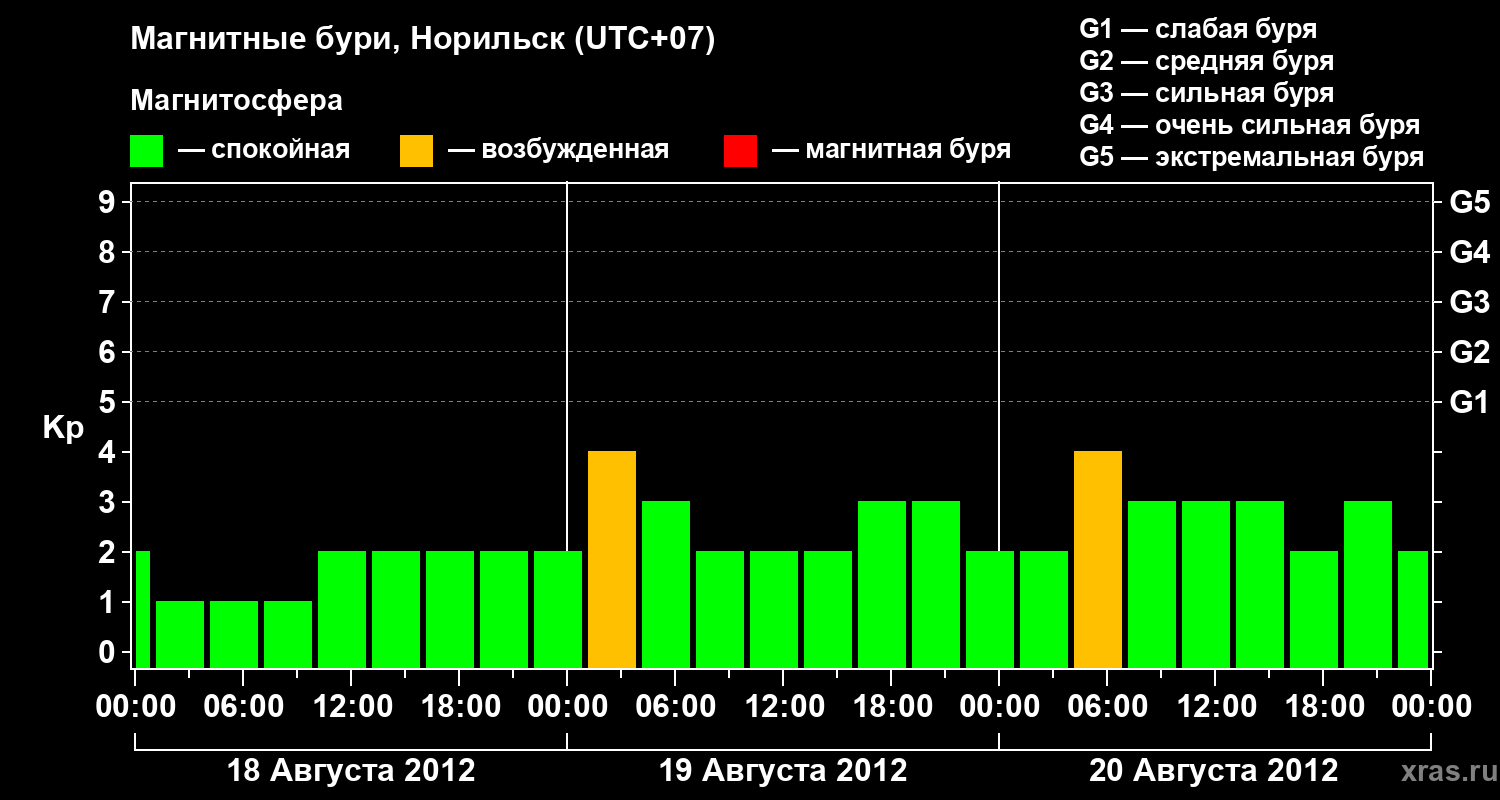Click the right-axis 'G5' label
The image size is (1500, 800).
[x=1470, y=202]
